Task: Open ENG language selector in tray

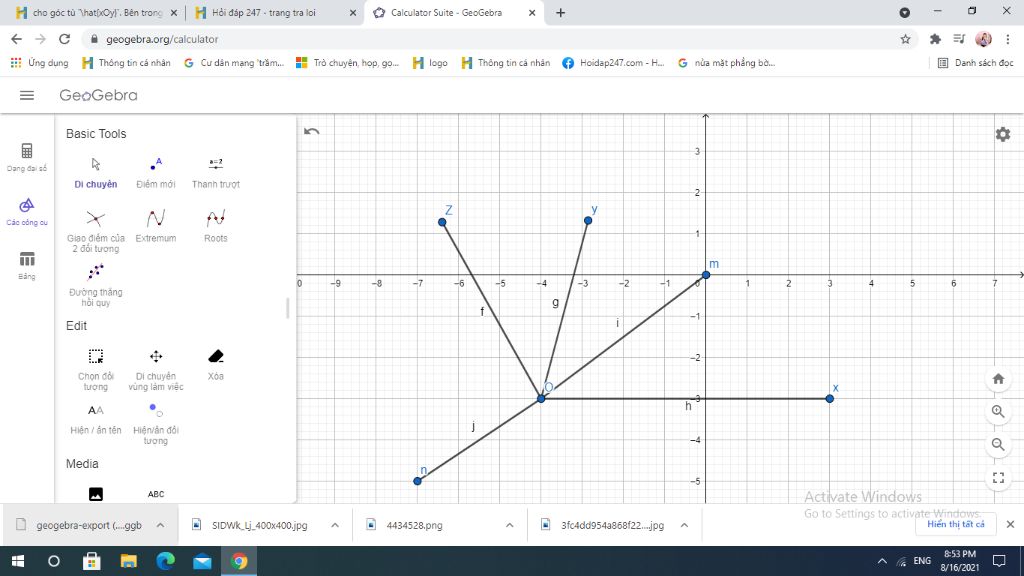Action: (922, 561)
